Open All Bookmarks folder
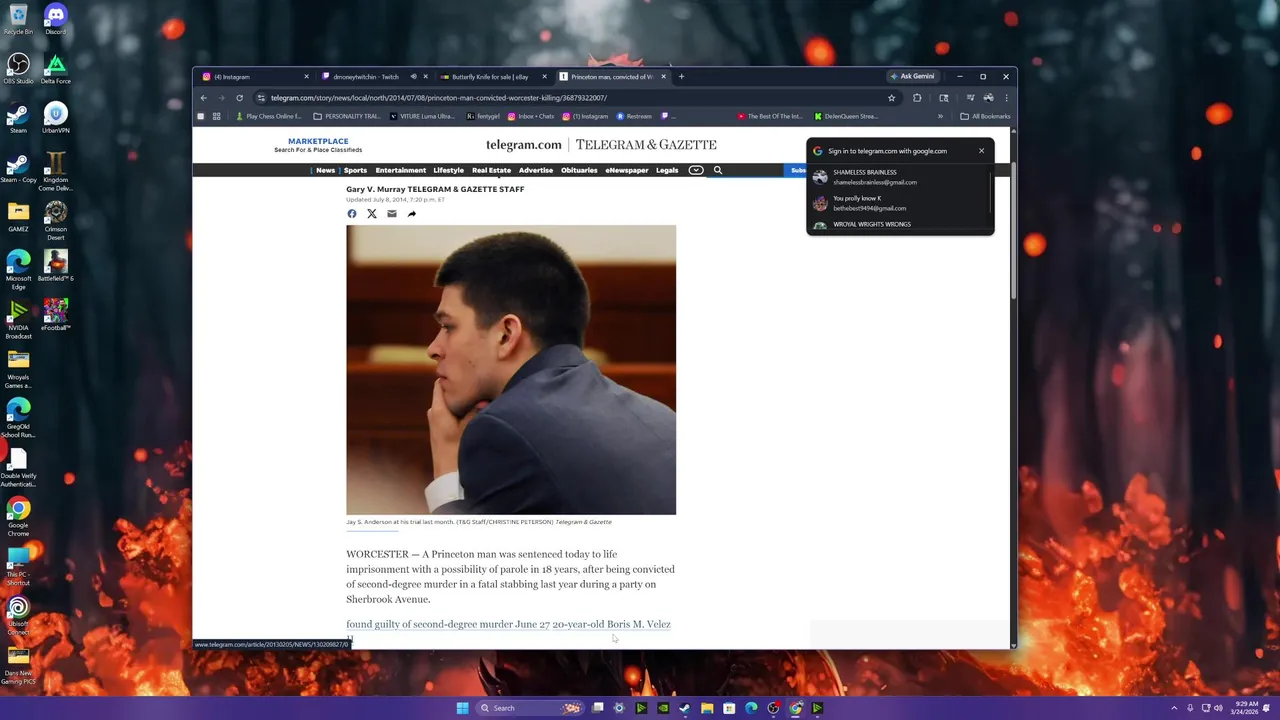The image size is (1280, 720). 985,116
